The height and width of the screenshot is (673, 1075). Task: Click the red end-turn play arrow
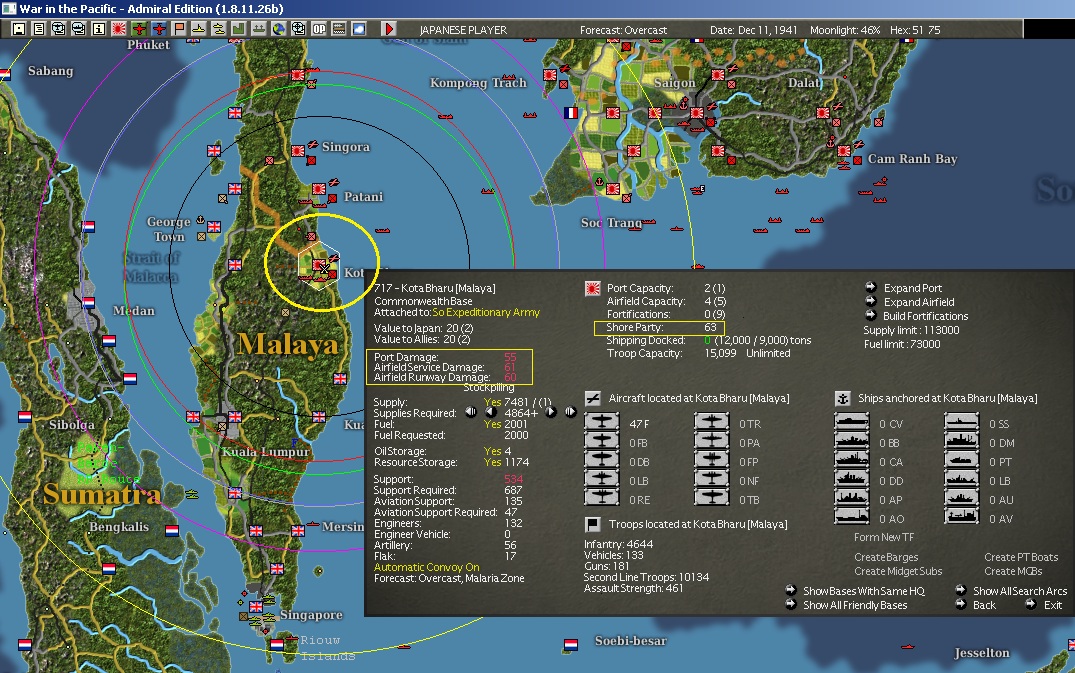click(389, 29)
